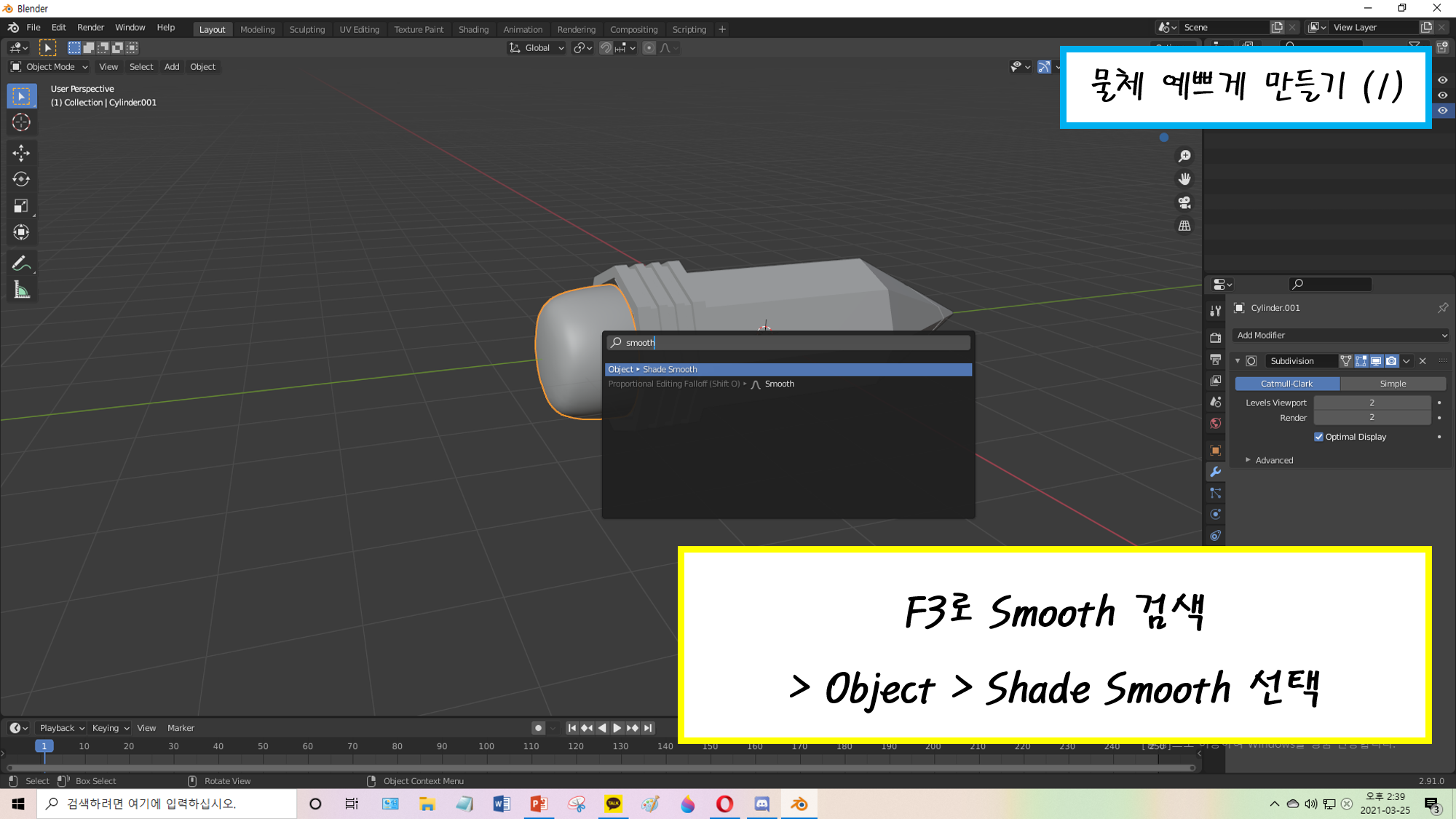
Task: Select the Scale tool
Action: 21,206
